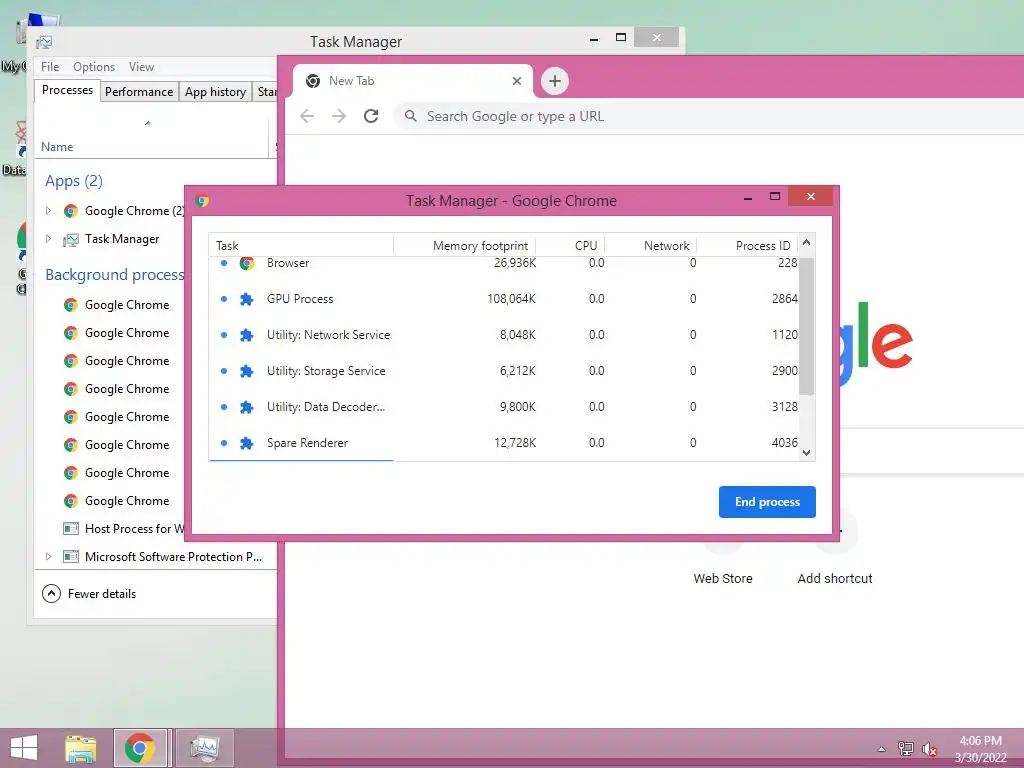Click Add shortcut on new tab page
The image size is (1024, 768).
point(835,579)
